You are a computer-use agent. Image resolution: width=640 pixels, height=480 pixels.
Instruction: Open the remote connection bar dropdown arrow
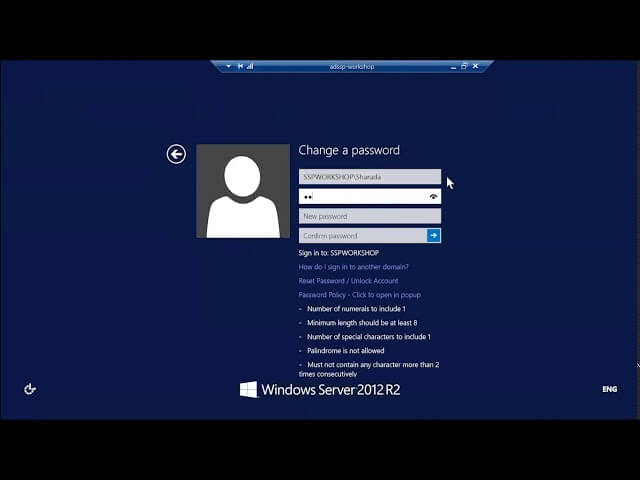point(229,66)
